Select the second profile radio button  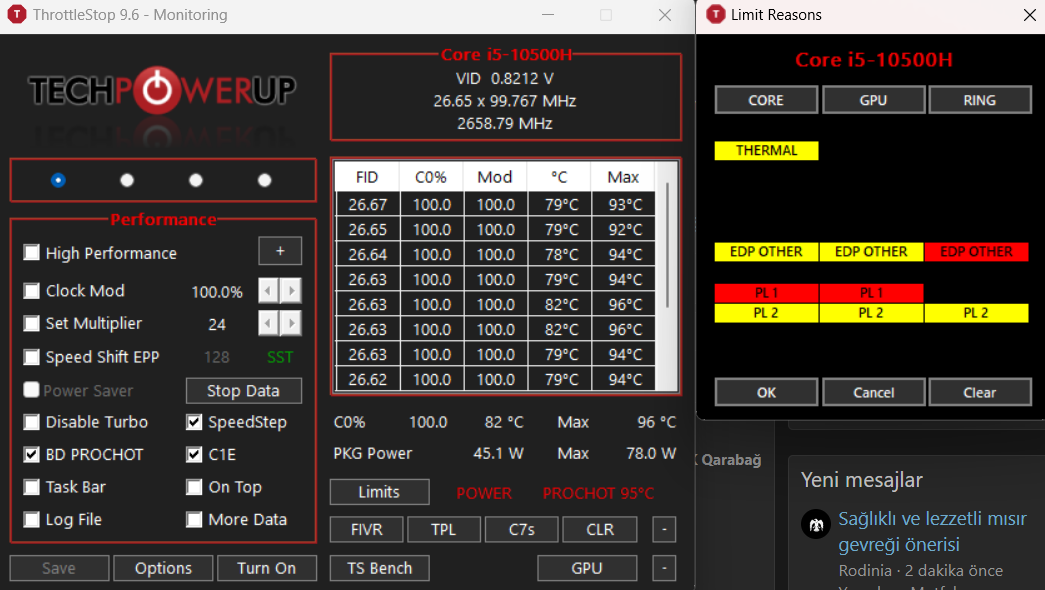coord(127,180)
